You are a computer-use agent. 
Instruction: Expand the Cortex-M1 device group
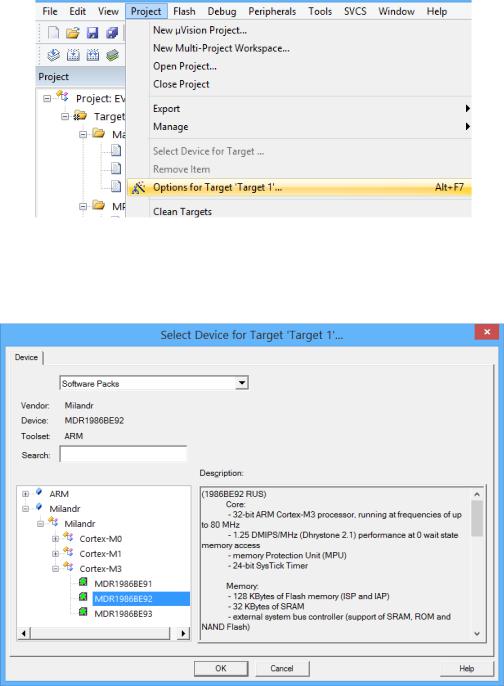point(55,554)
